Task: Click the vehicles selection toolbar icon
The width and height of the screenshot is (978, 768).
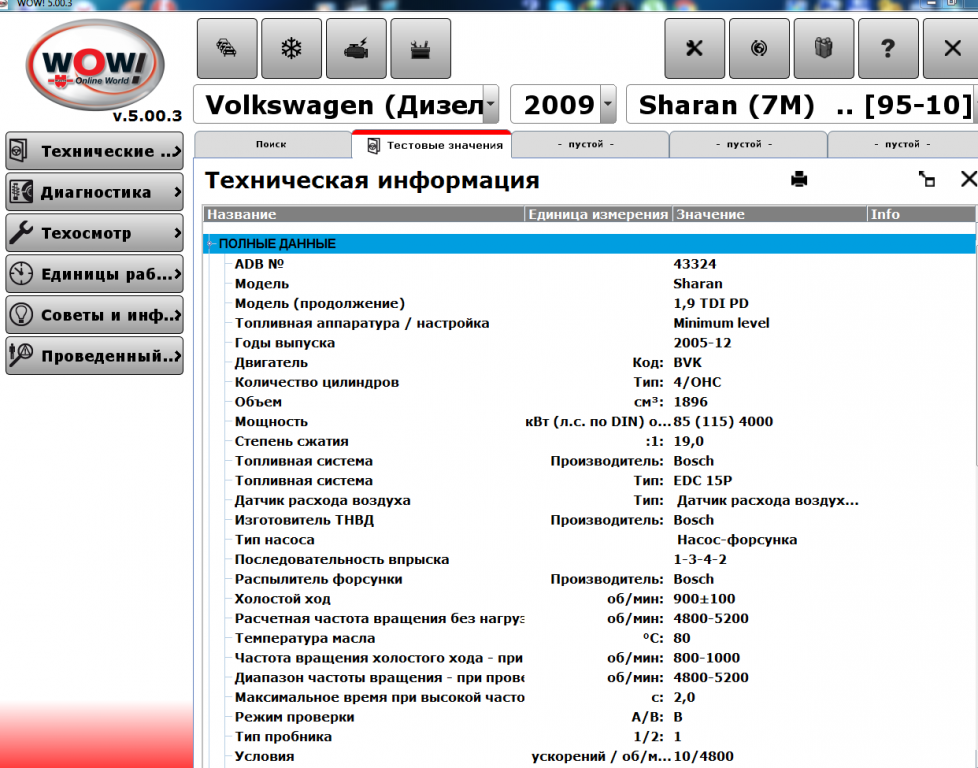Action: point(227,49)
